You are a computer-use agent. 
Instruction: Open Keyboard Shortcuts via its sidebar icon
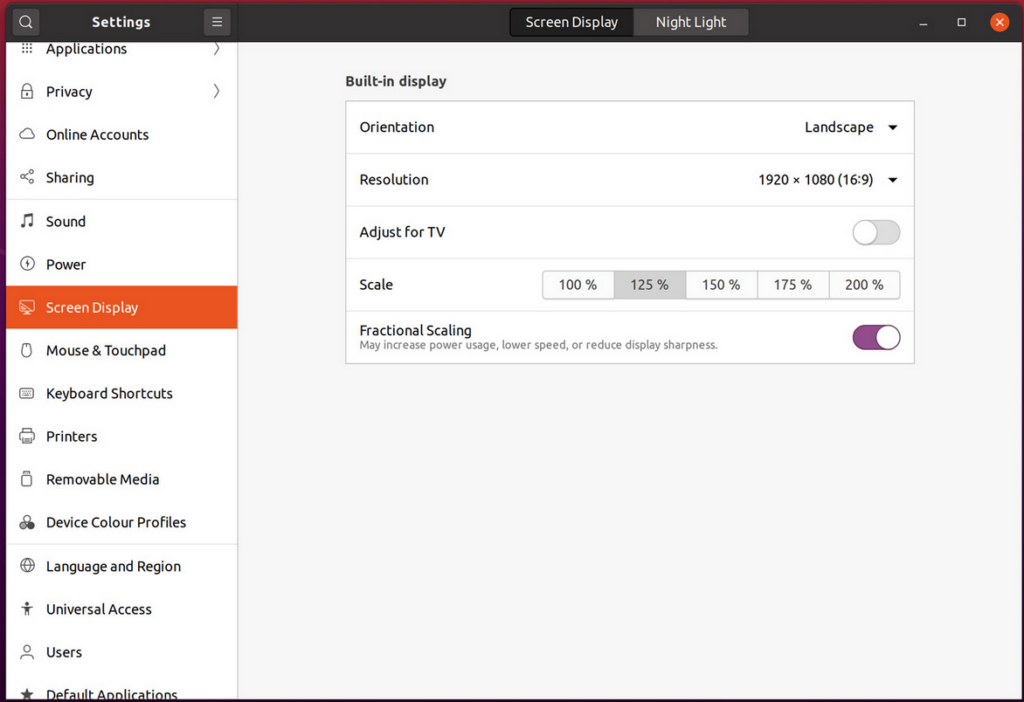click(x=25, y=393)
